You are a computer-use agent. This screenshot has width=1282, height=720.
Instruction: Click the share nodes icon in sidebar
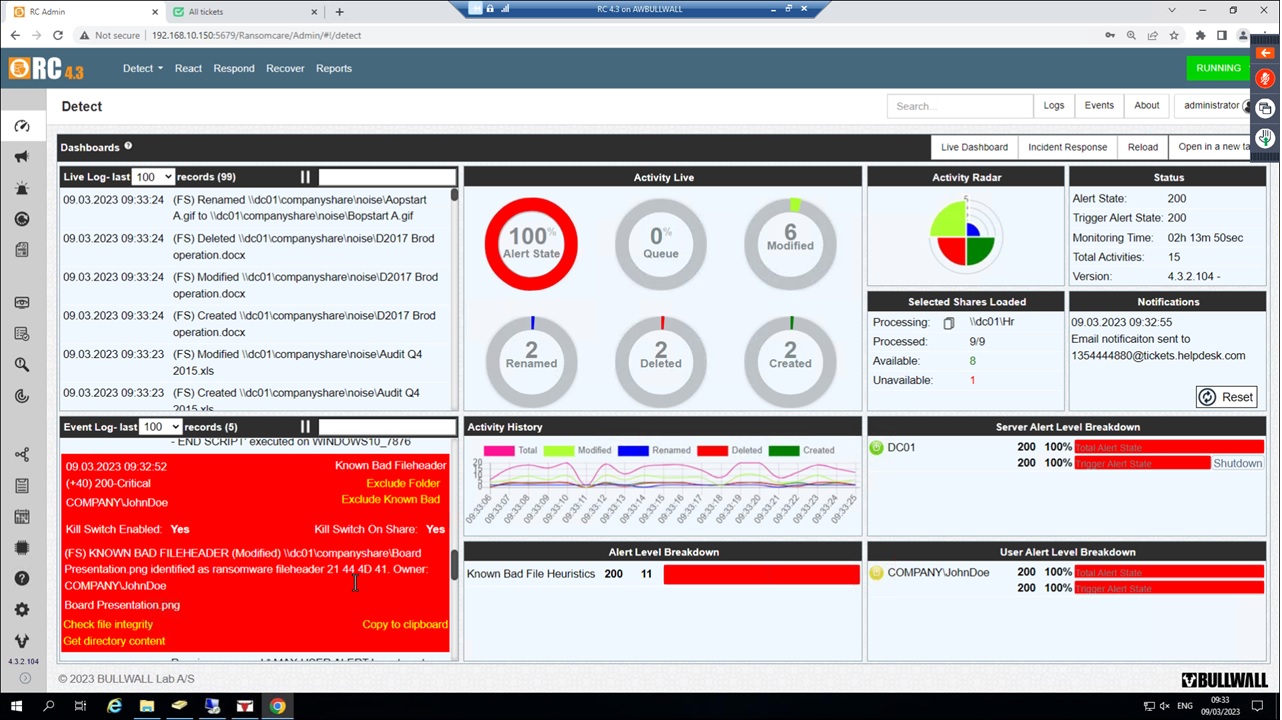coord(22,454)
